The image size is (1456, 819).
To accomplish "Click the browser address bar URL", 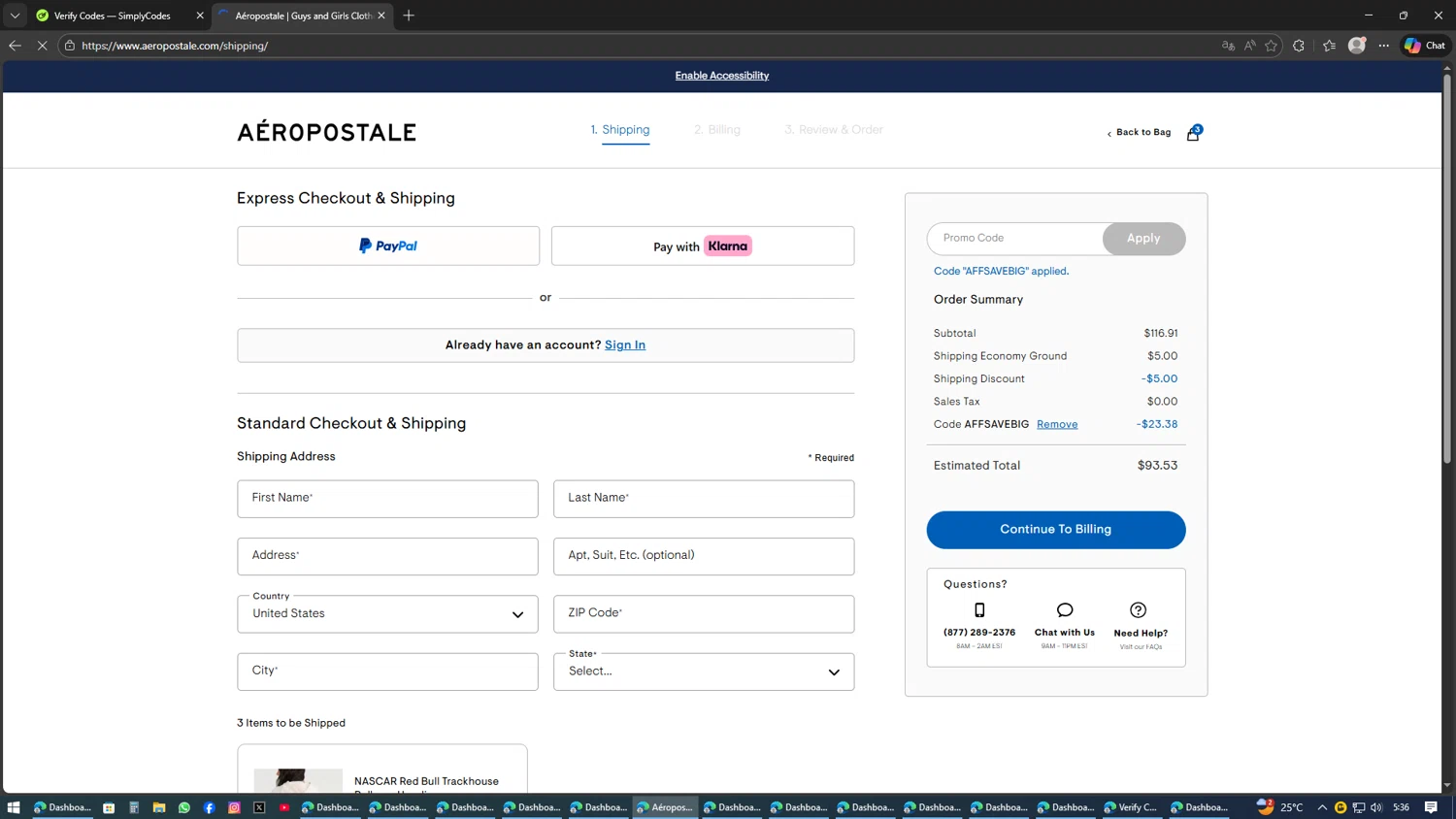I will (x=175, y=46).
